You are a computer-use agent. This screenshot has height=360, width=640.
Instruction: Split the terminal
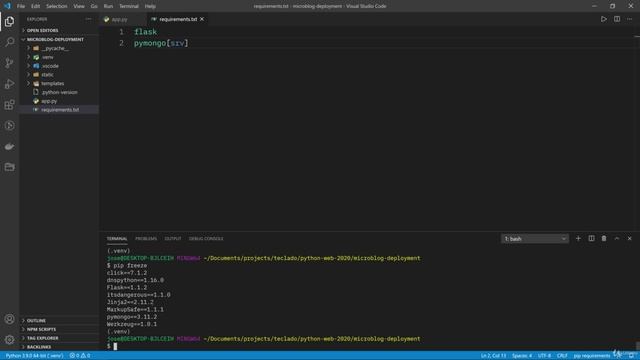[591, 238]
